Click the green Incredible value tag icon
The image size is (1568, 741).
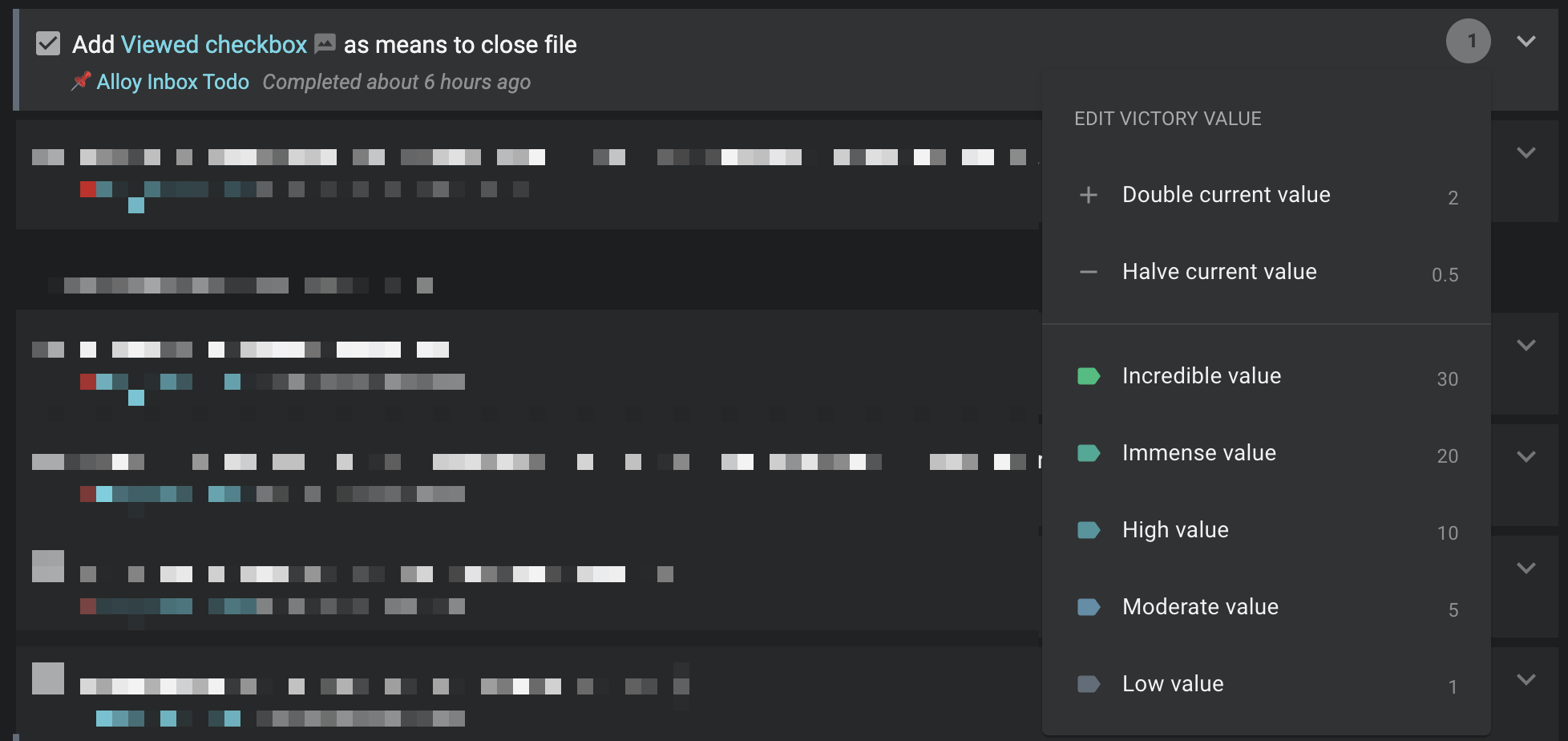(1088, 376)
